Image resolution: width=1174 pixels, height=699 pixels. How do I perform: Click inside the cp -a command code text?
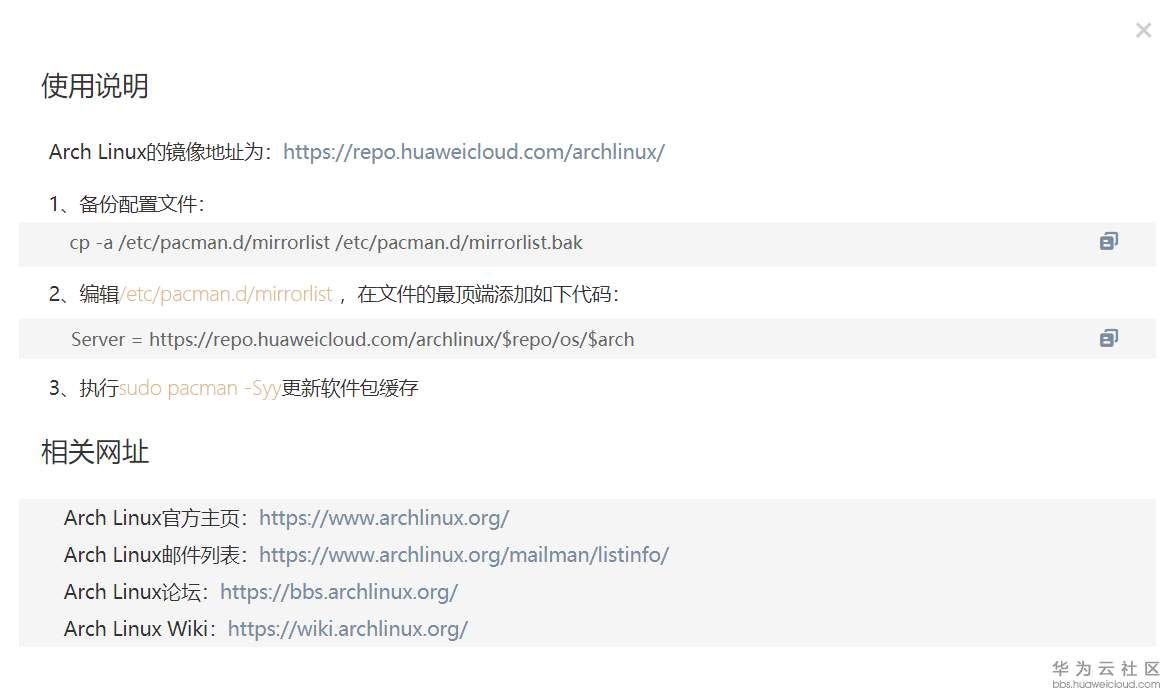(x=326, y=243)
